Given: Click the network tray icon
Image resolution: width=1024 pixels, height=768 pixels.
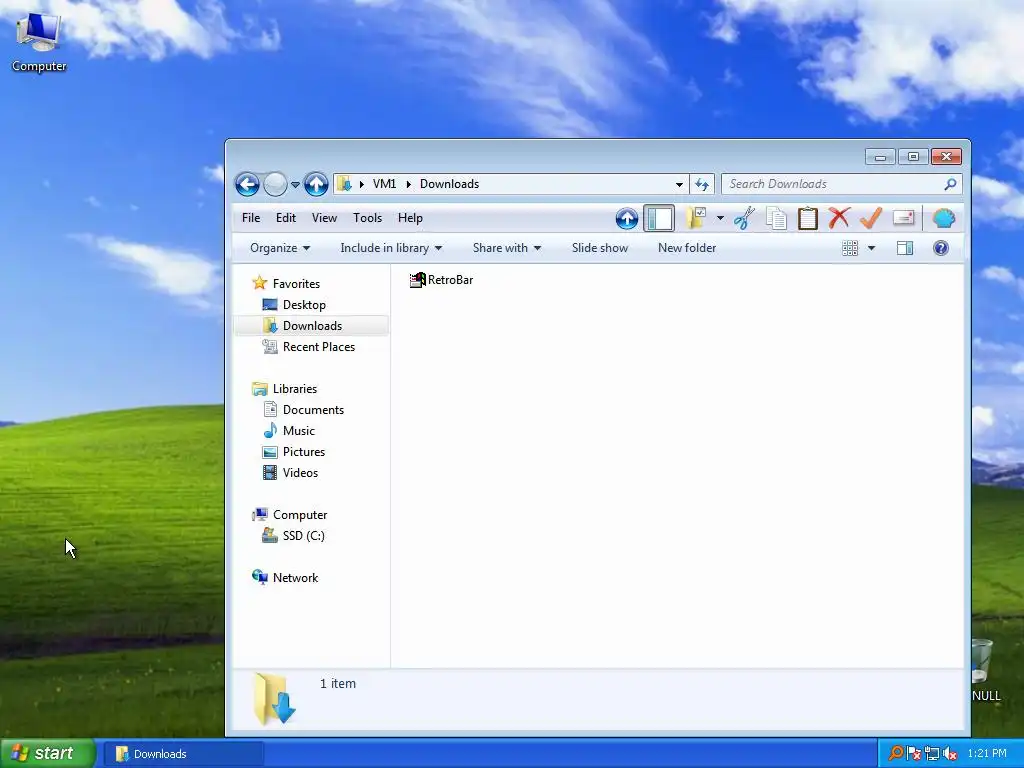Looking at the screenshot, I should click(931, 754).
